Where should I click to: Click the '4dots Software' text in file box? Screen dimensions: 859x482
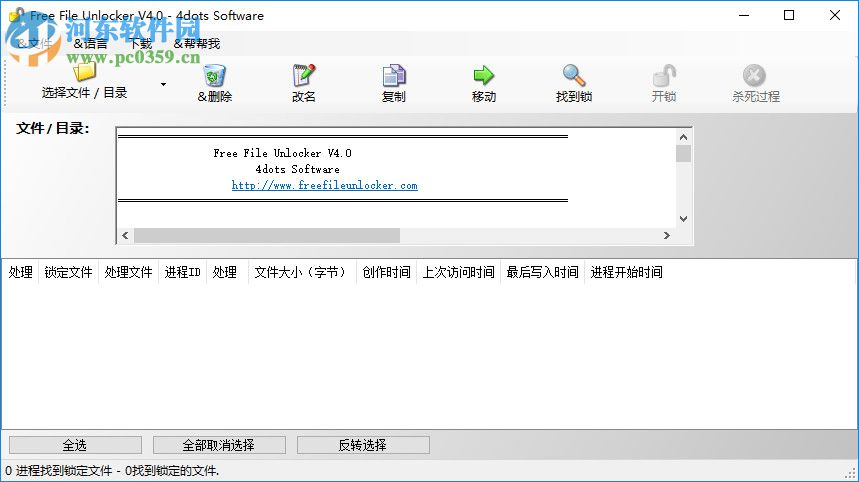pos(297,169)
